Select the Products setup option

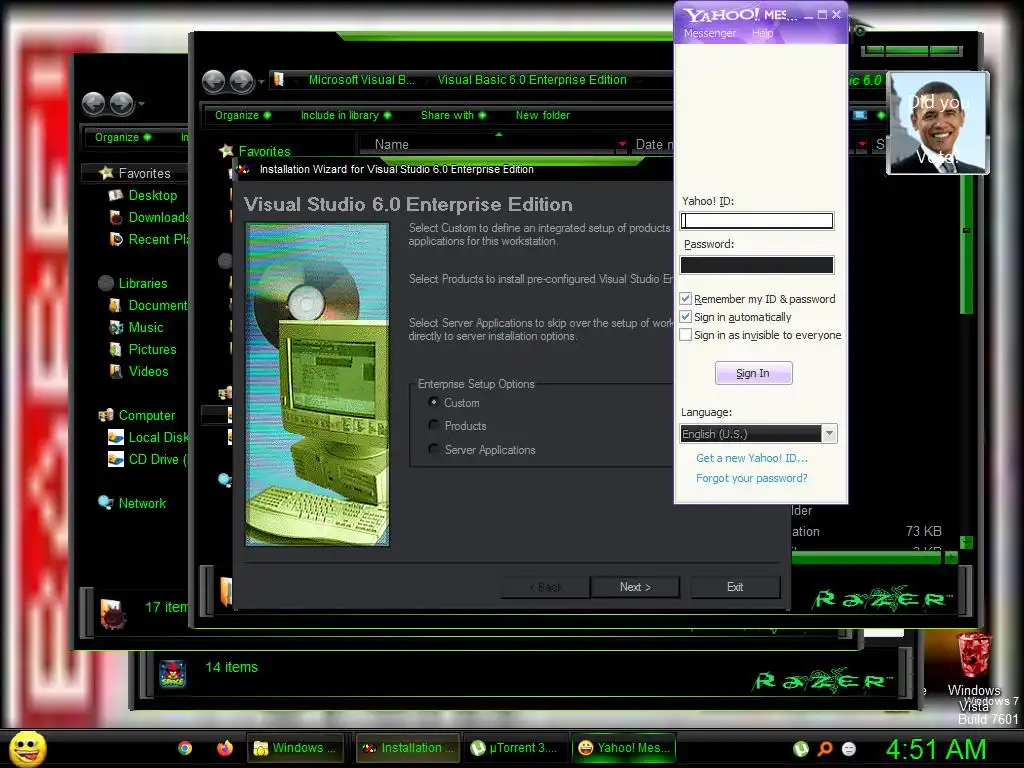click(433, 425)
